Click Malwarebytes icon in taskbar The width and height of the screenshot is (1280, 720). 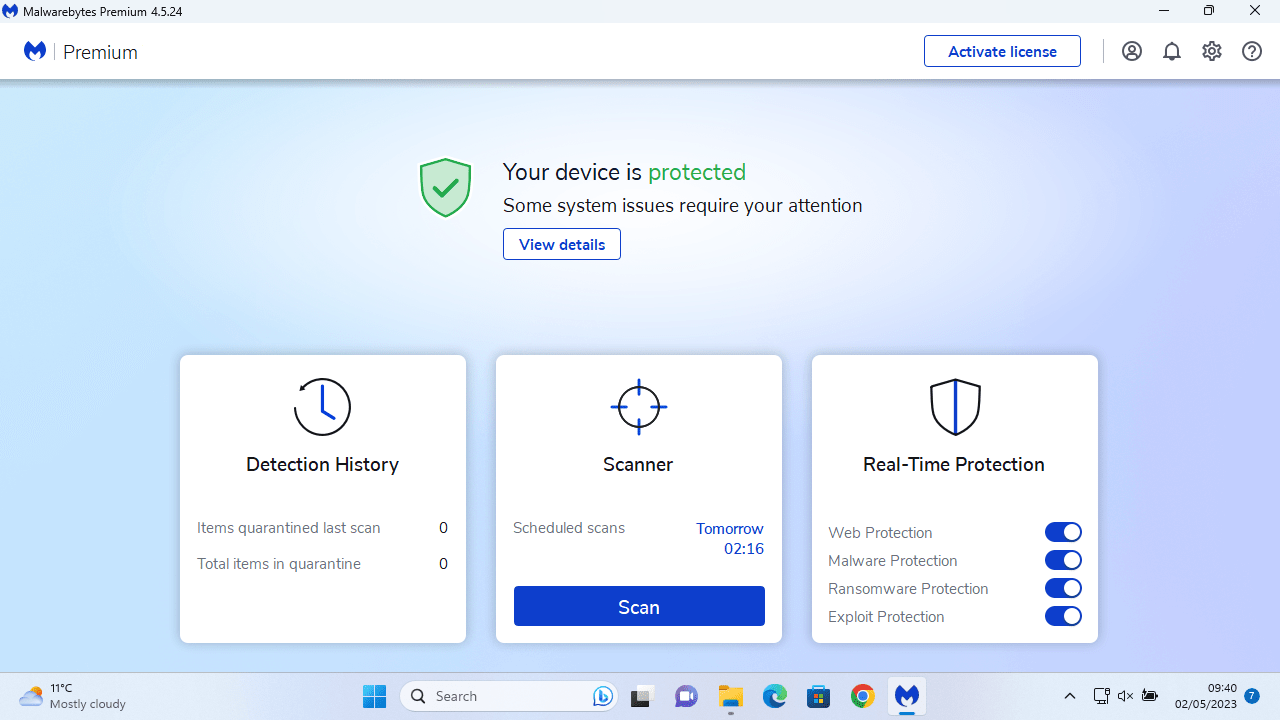pos(907,696)
